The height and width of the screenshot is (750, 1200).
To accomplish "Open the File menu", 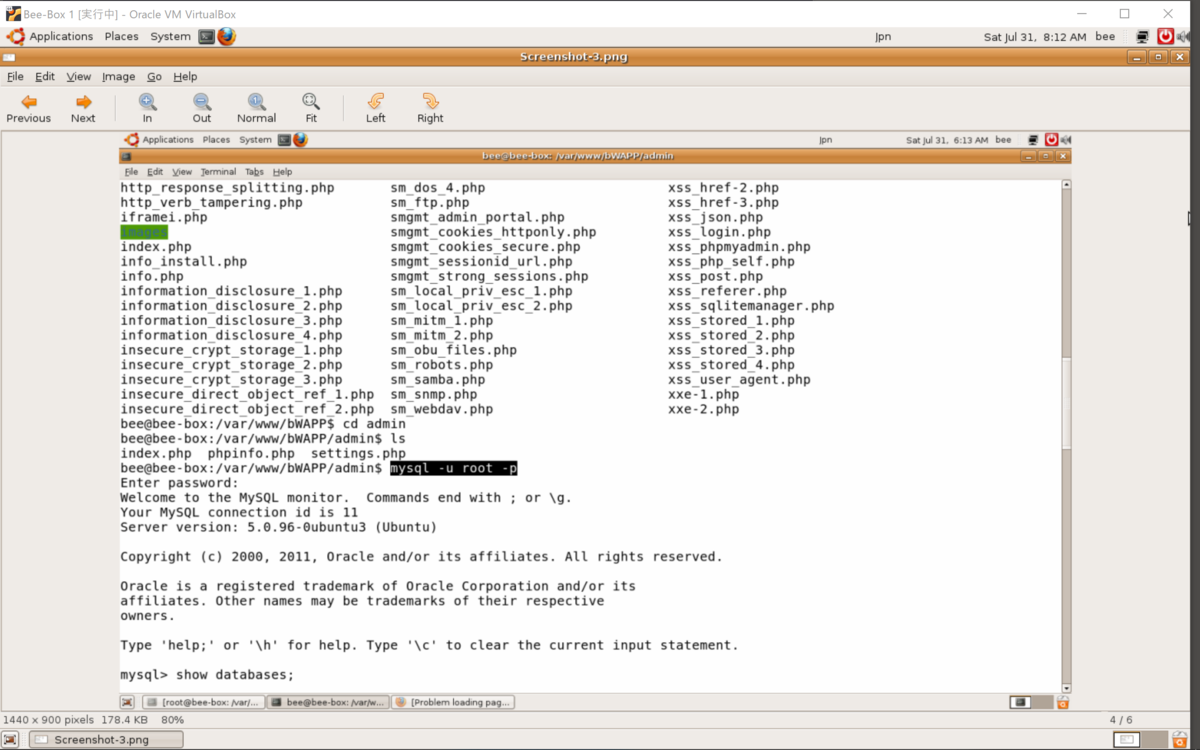I will (x=15, y=76).
